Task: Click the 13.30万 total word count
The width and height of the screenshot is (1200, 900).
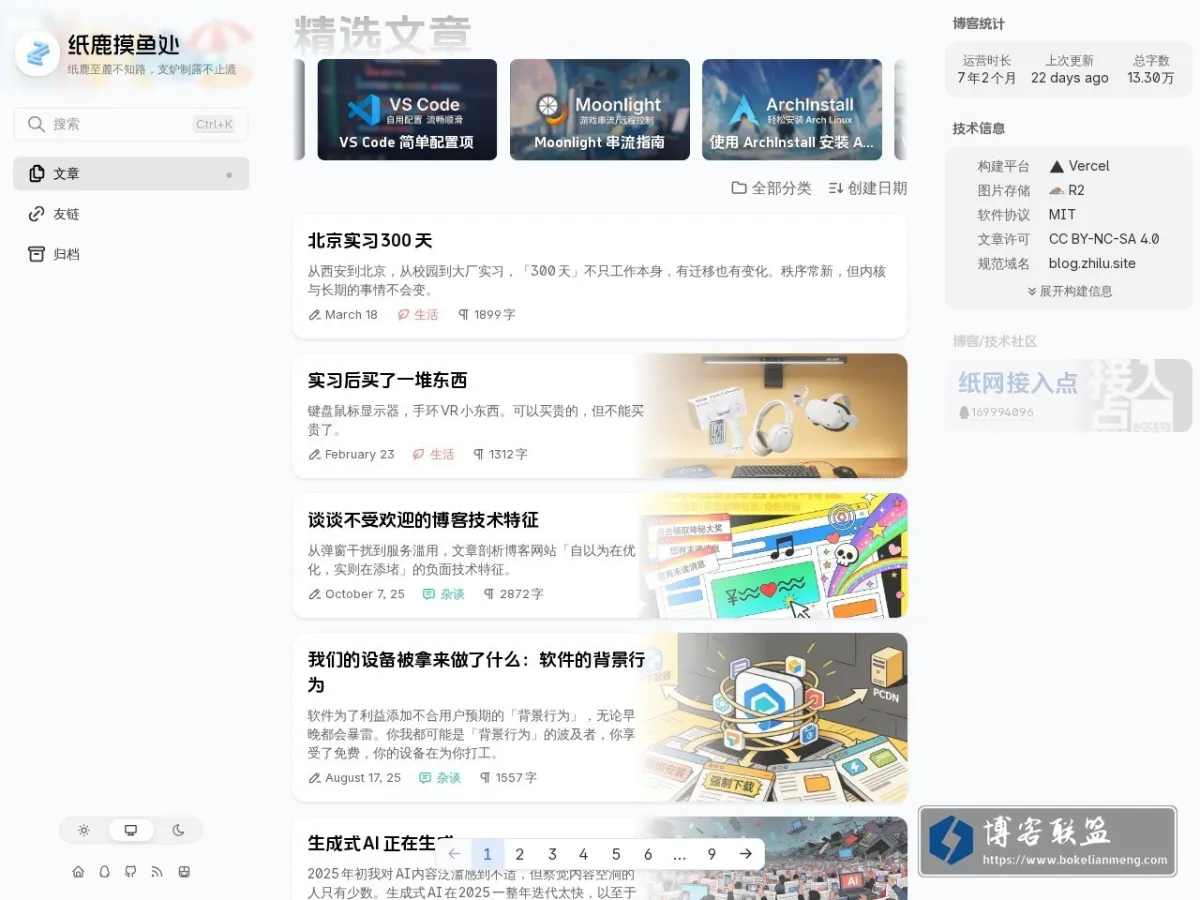Action: point(1151,78)
